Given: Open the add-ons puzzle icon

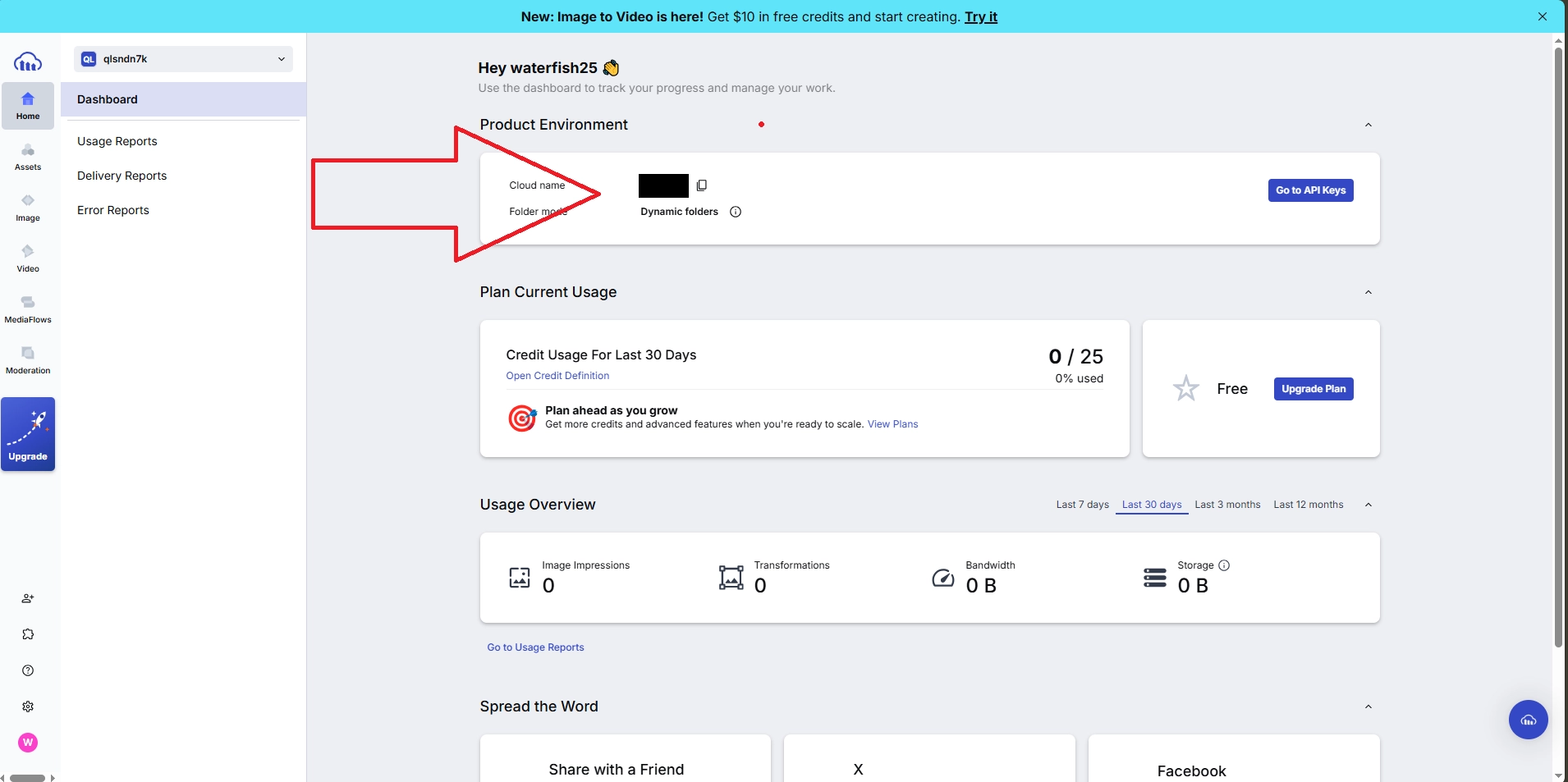Looking at the screenshot, I should (x=28, y=634).
